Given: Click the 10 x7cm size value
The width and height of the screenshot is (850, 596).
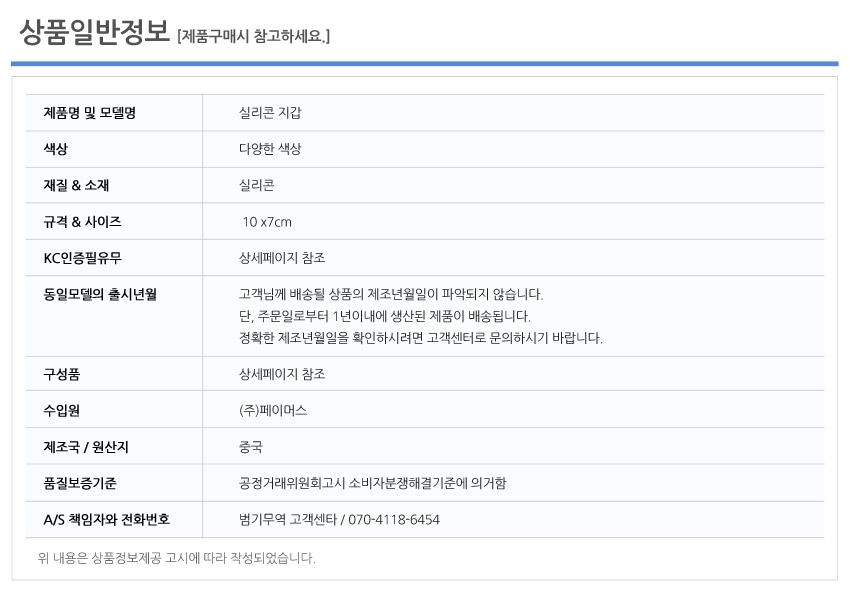Looking at the screenshot, I should click(x=267, y=222).
